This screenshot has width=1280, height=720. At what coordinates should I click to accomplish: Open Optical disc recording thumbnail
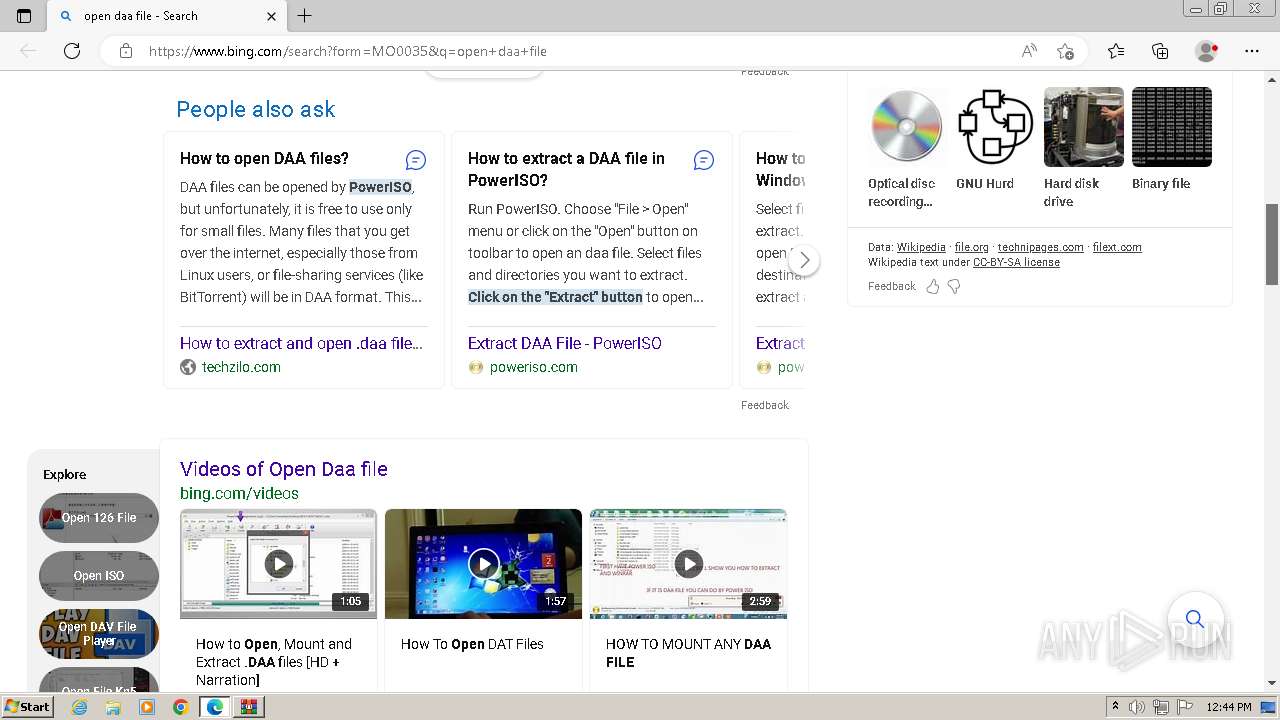click(x=908, y=127)
